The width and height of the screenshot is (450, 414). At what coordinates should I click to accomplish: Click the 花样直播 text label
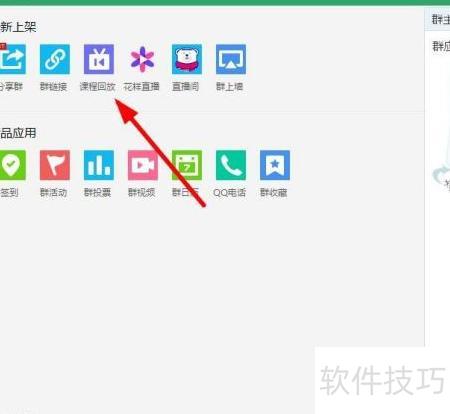141,87
